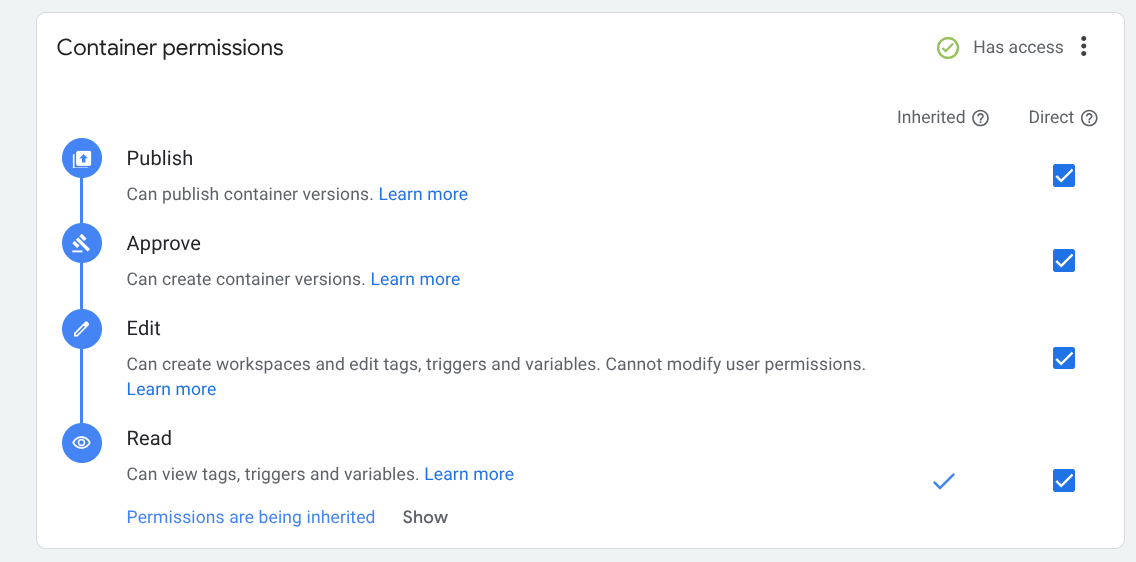Screen dimensions: 1136x562
Task: Open Learn more link for Publish
Action: tap(423, 194)
